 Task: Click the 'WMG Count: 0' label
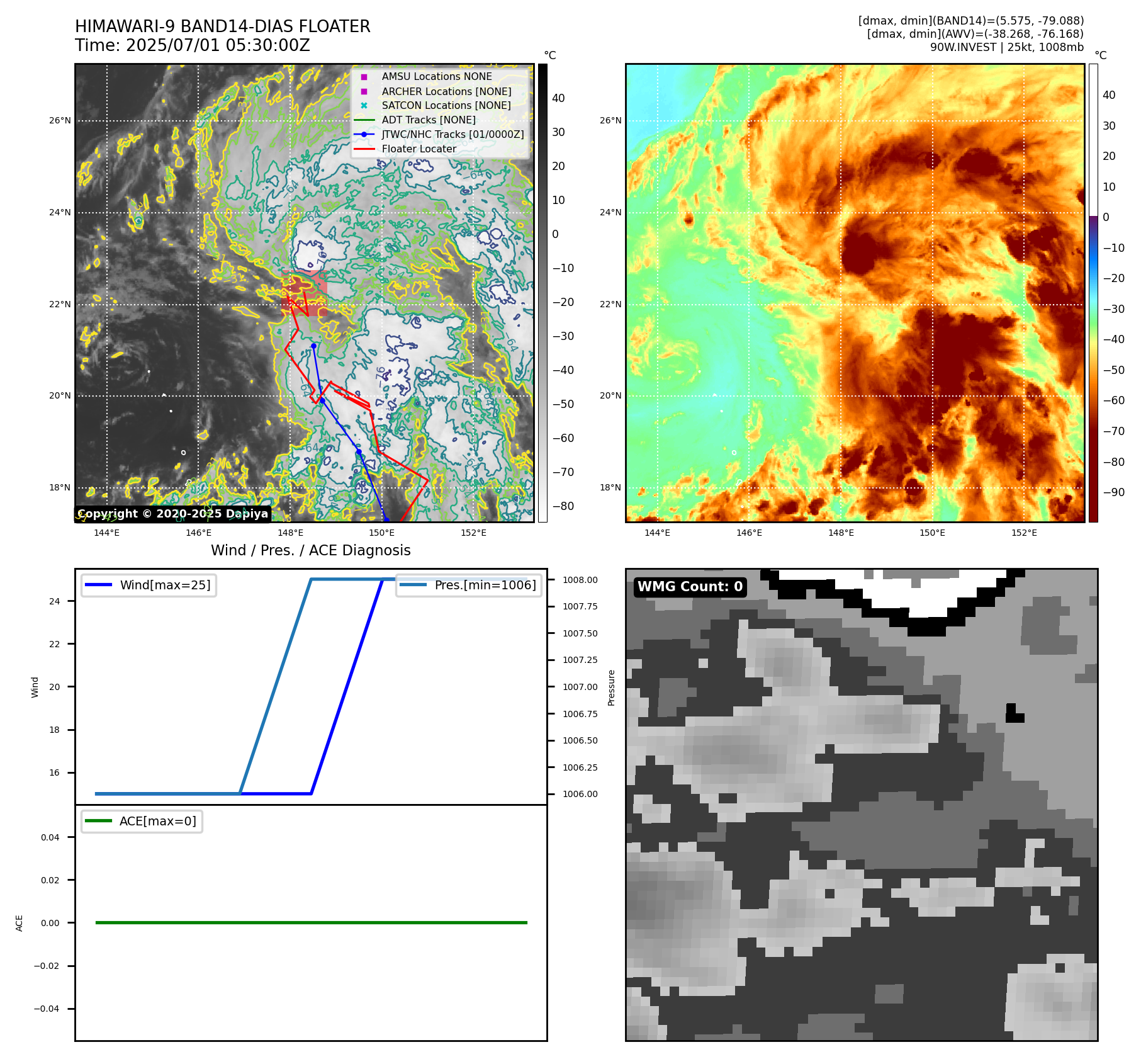[x=690, y=587]
